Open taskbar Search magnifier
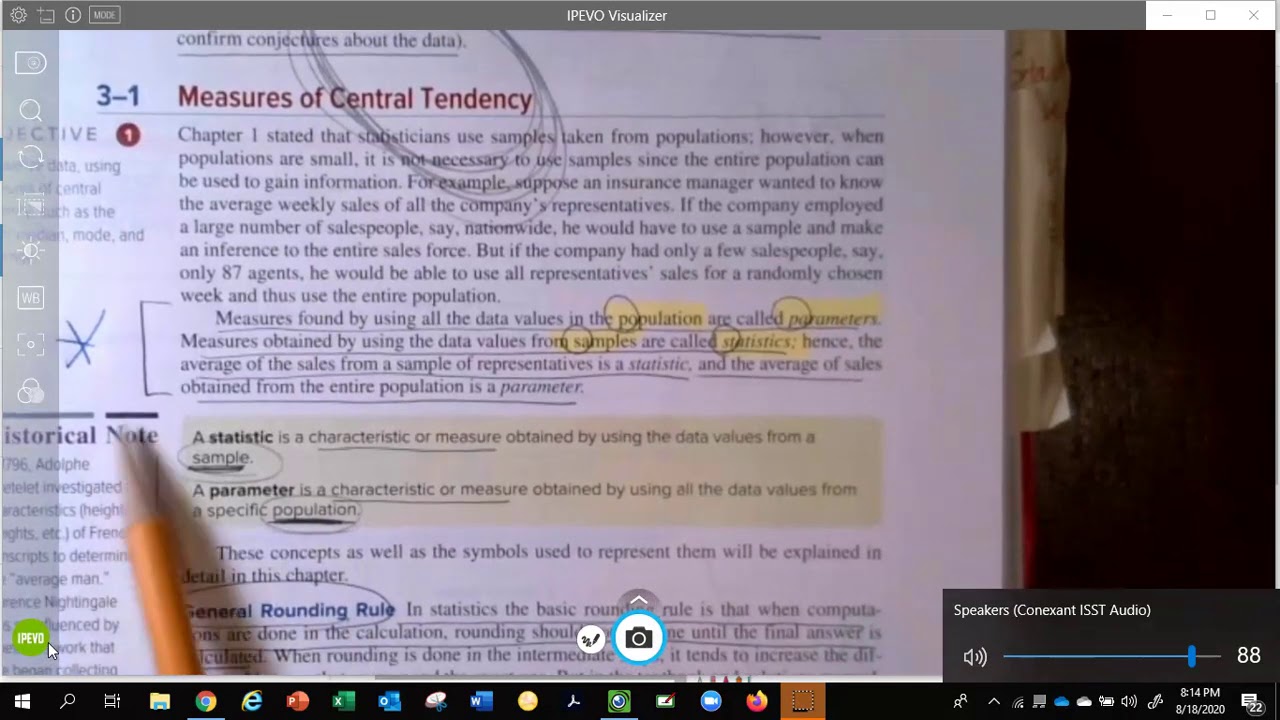The image size is (1280, 720). tap(67, 702)
